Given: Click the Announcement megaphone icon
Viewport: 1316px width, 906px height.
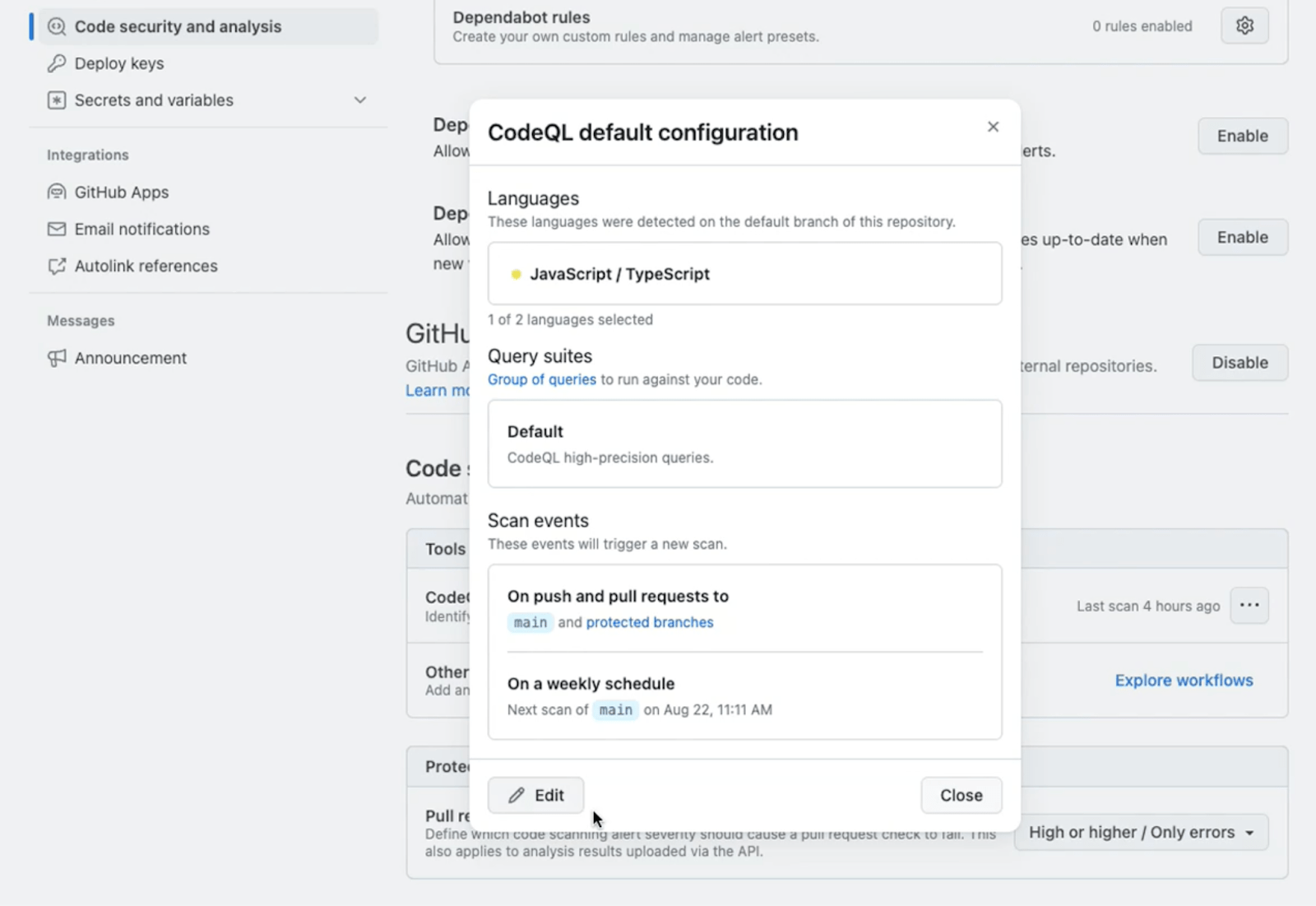Looking at the screenshot, I should (56, 357).
